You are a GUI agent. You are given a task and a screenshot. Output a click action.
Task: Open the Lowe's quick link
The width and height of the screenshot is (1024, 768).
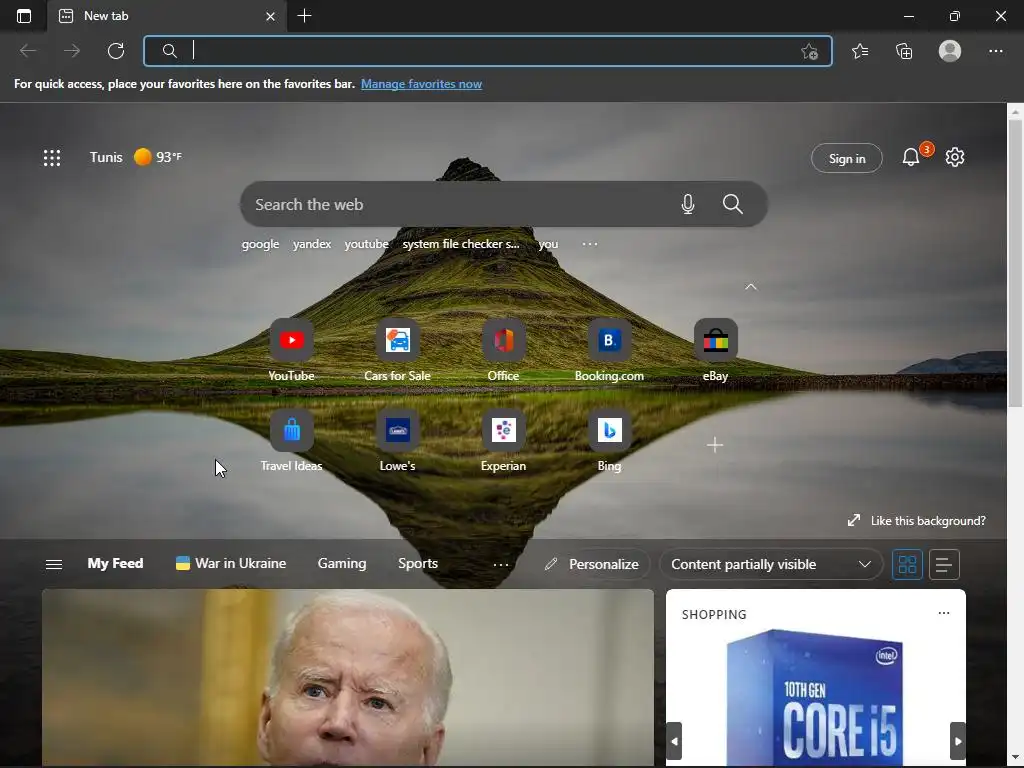397,441
